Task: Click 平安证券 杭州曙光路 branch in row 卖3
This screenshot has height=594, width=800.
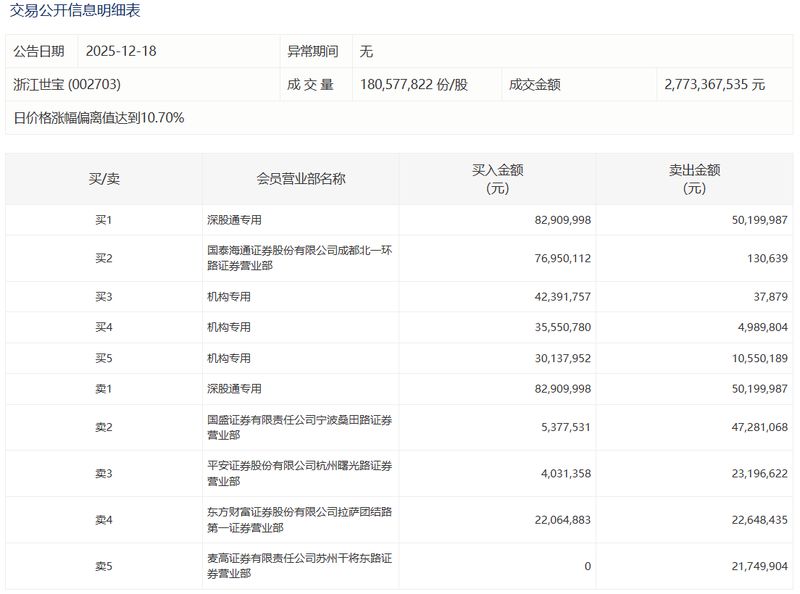Action: [297, 470]
